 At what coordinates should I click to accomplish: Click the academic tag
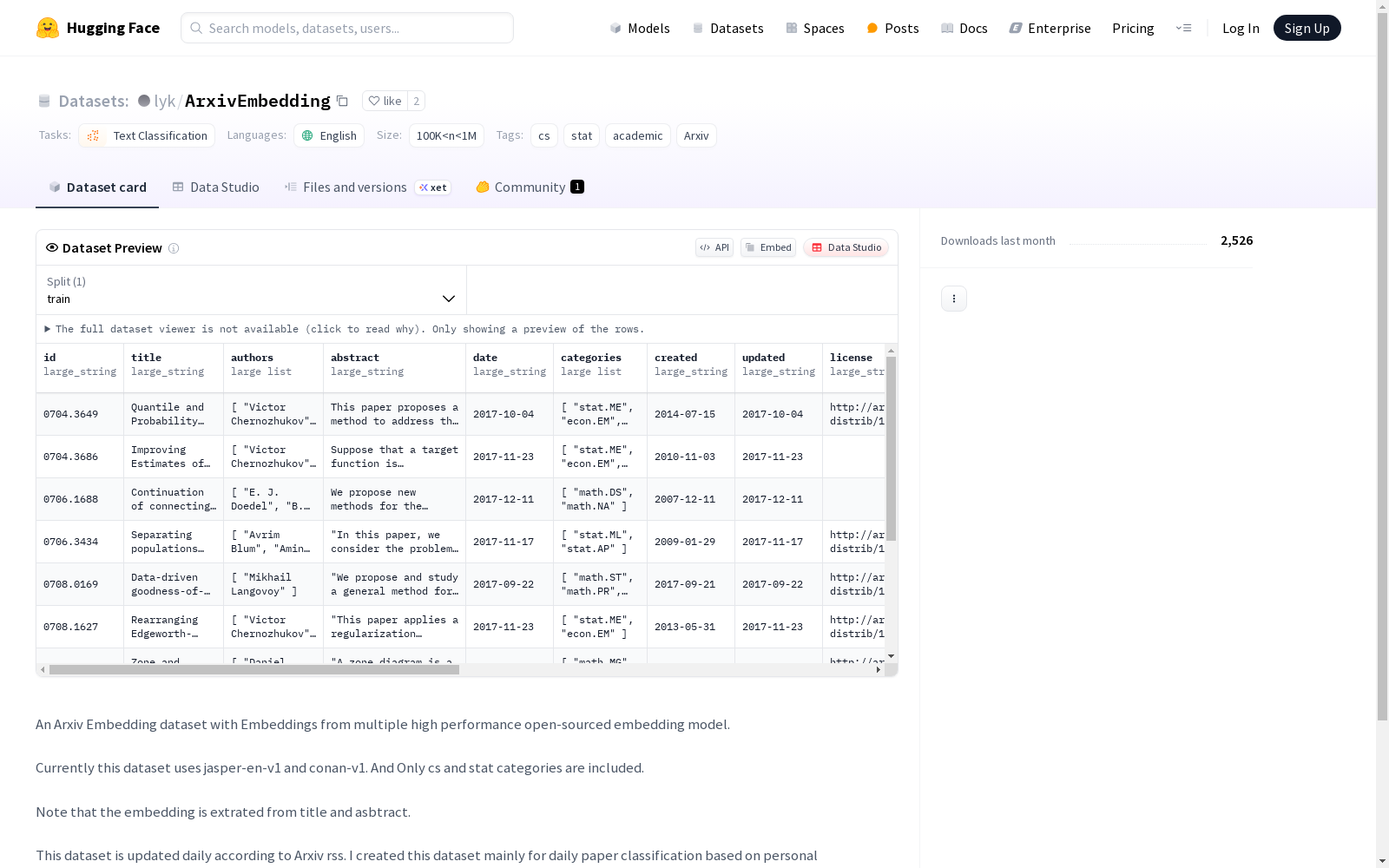pos(638,135)
